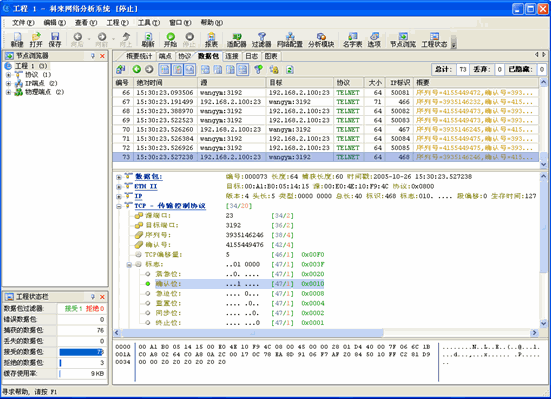551x399 pixels.
Task: Switch to the 连接 tab
Action: point(232,56)
